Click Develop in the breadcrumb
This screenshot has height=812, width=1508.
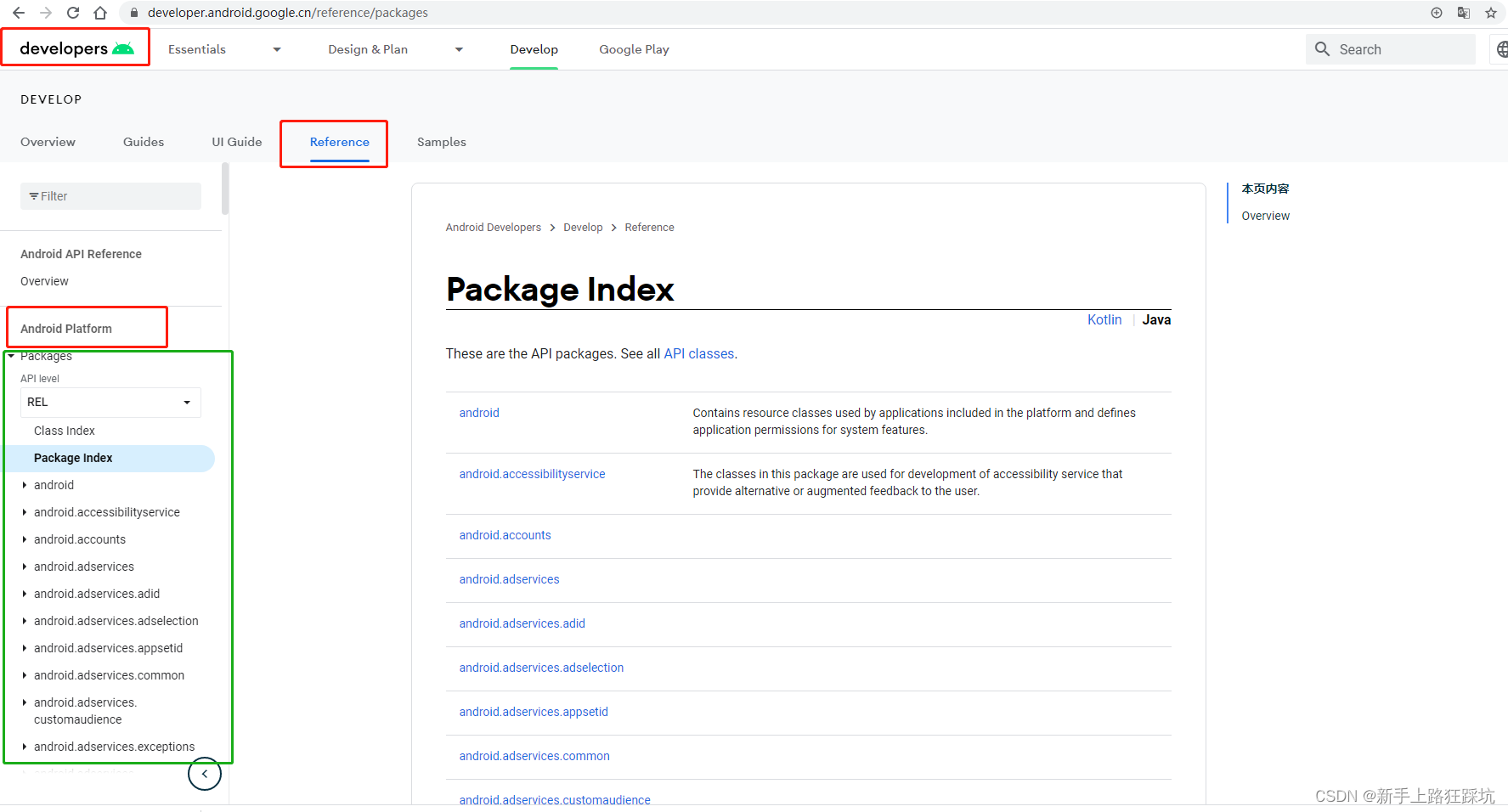[x=583, y=228]
